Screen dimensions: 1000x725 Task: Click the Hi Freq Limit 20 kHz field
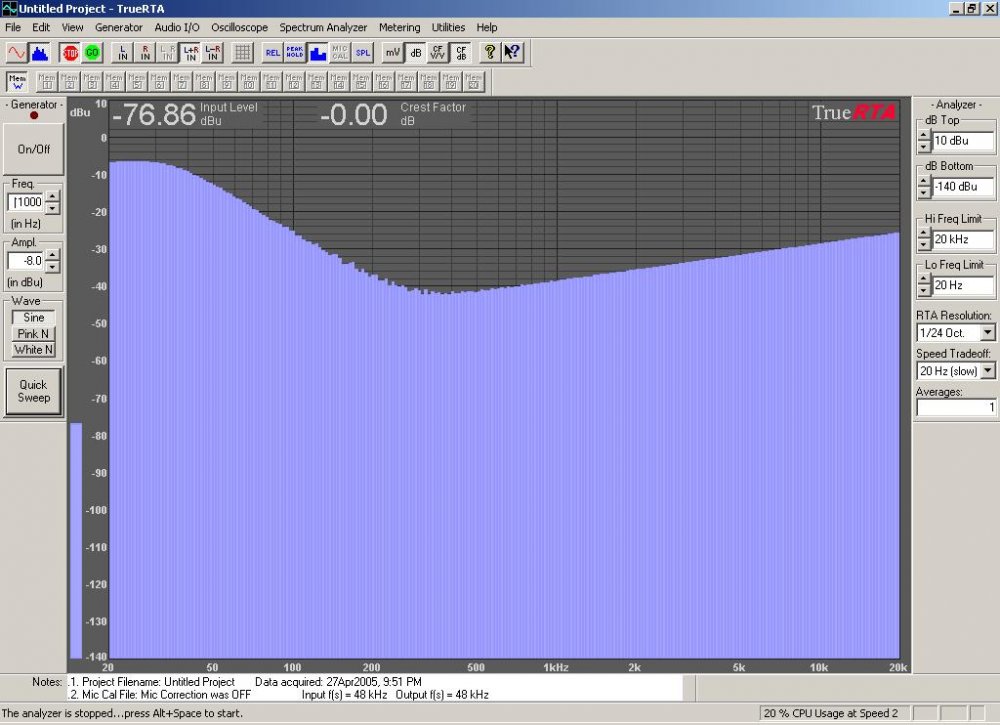963,239
